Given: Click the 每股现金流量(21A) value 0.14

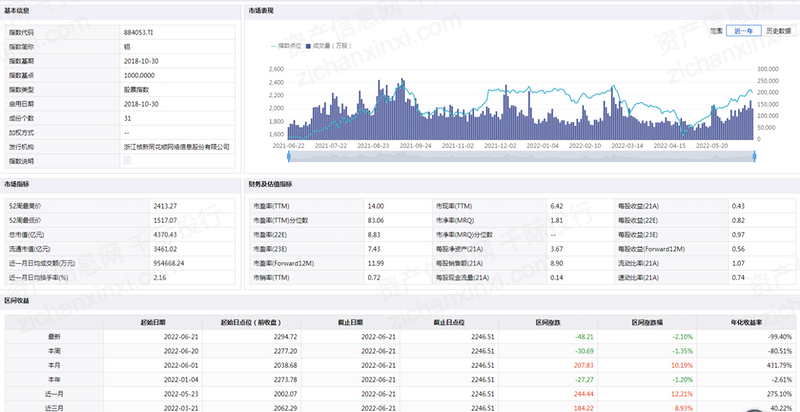Looking at the screenshot, I should (557, 277).
